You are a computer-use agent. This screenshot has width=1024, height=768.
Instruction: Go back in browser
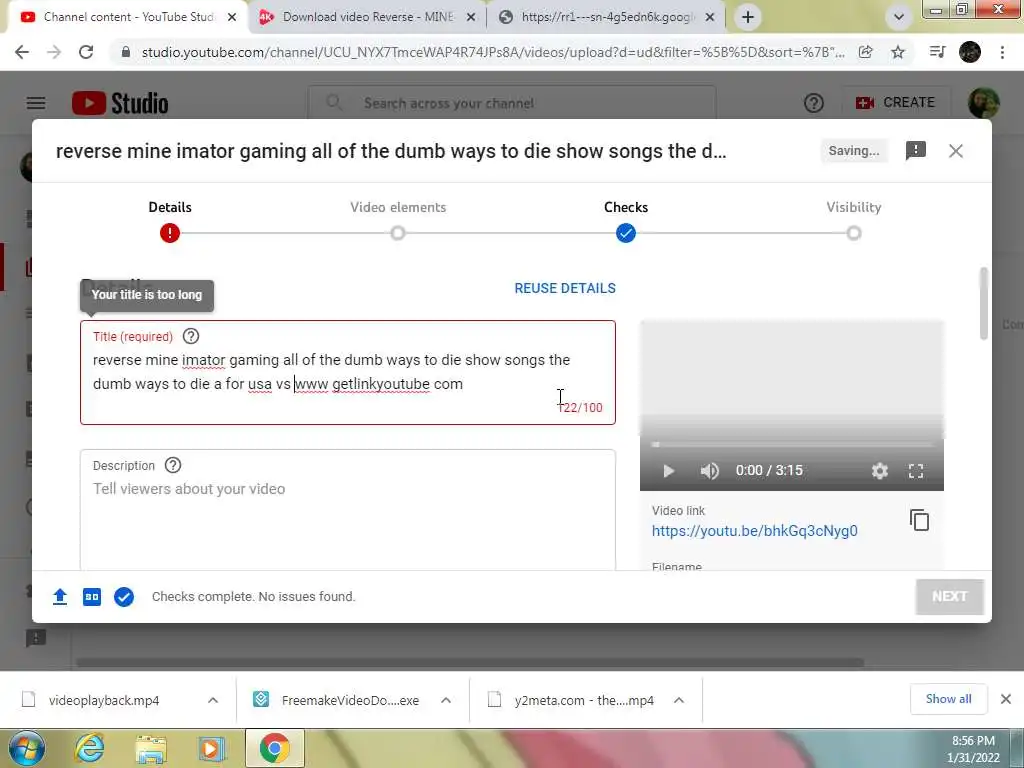(22, 52)
